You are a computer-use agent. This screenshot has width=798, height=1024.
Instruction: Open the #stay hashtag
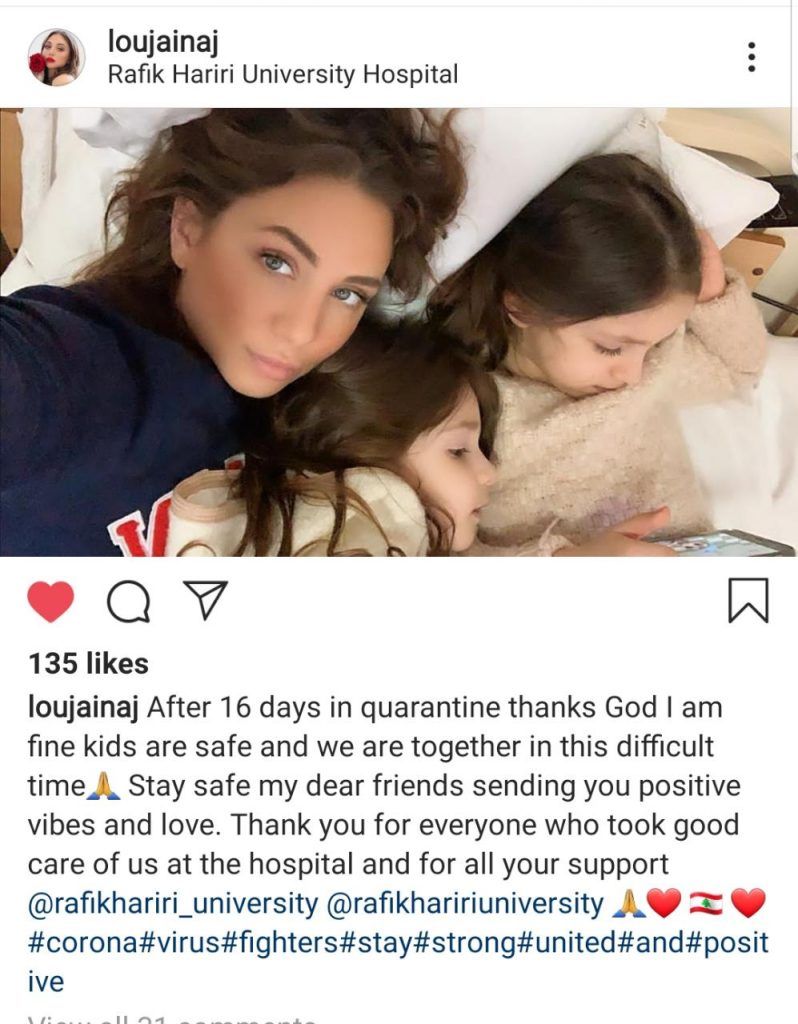pos(377,943)
